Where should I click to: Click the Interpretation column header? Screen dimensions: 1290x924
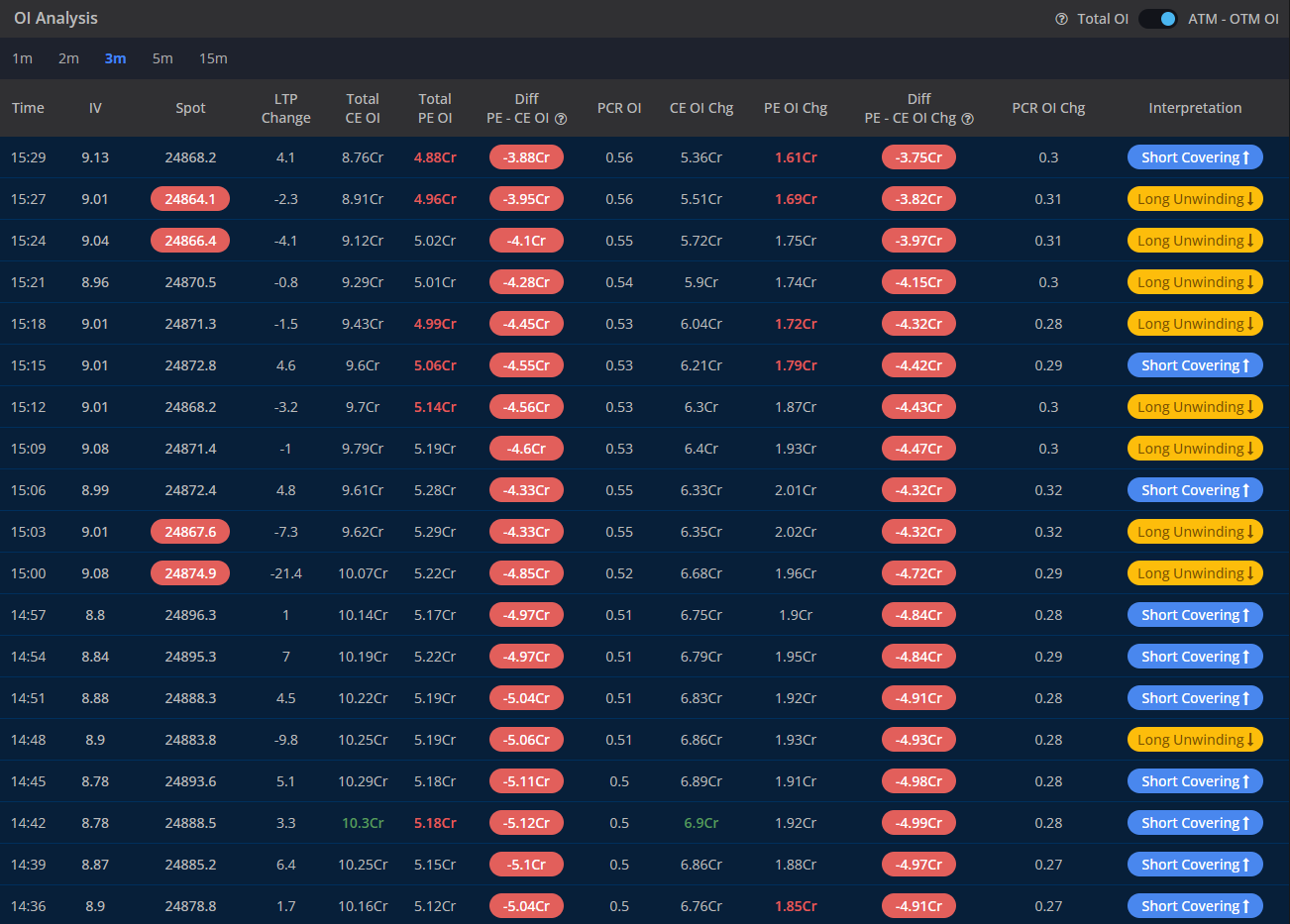pos(1195,108)
